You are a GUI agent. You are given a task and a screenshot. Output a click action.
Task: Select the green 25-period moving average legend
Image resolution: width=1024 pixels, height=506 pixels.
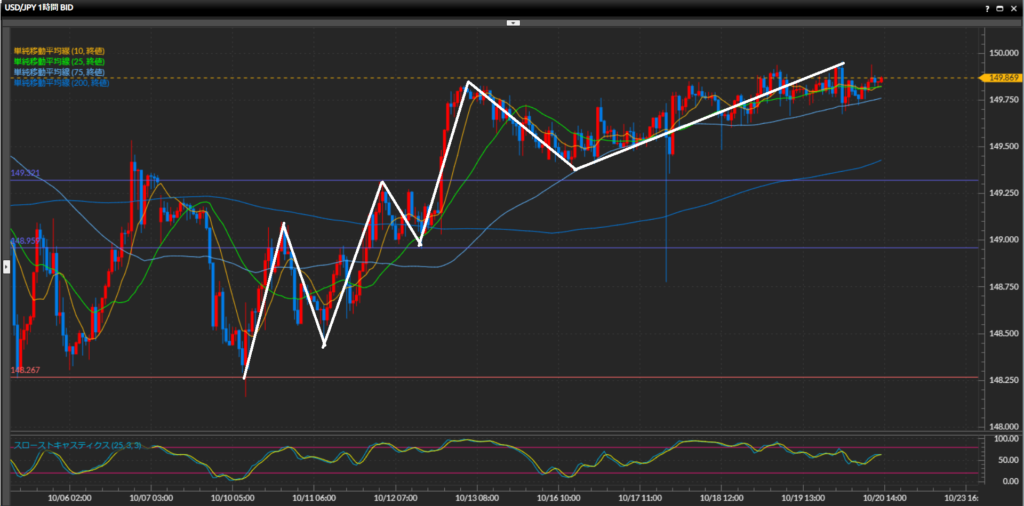coord(58,61)
